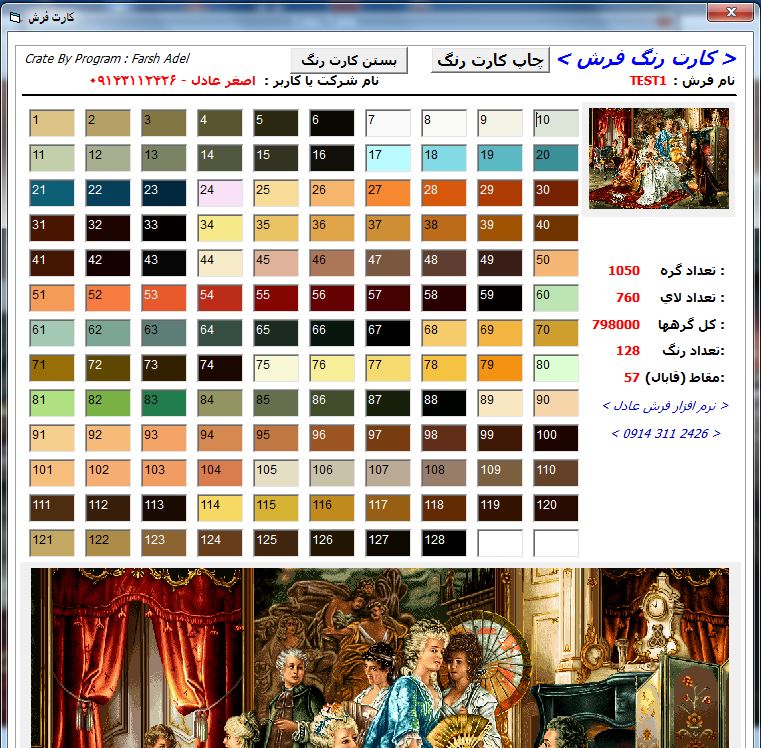Click red swatch number 54
Viewport: 761px width, 748px height.
click(220, 298)
